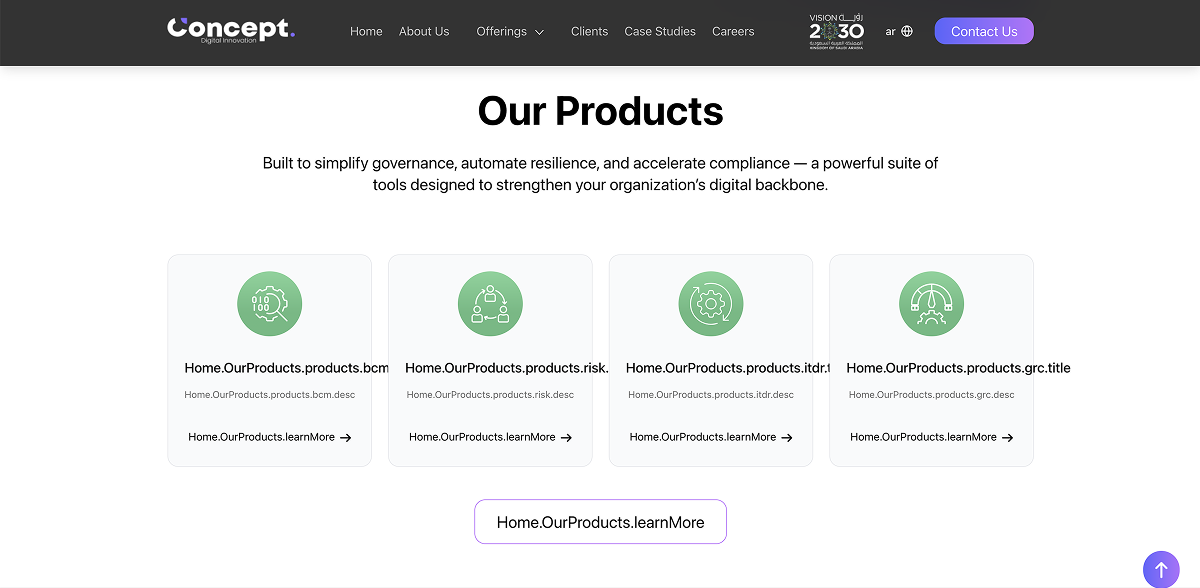Switch language to Arabic via ar

point(890,31)
